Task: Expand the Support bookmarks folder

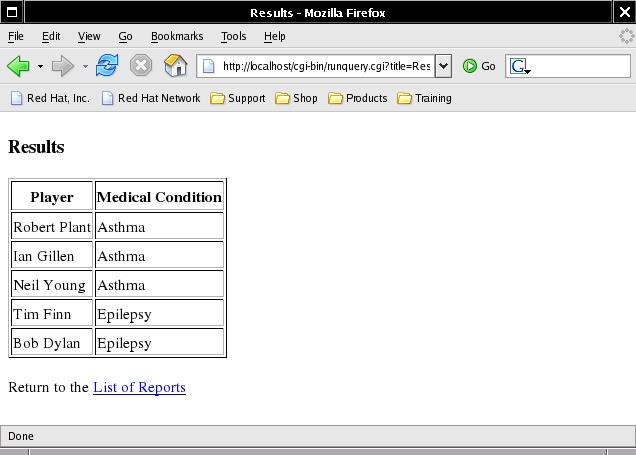Action: tap(237, 98)
